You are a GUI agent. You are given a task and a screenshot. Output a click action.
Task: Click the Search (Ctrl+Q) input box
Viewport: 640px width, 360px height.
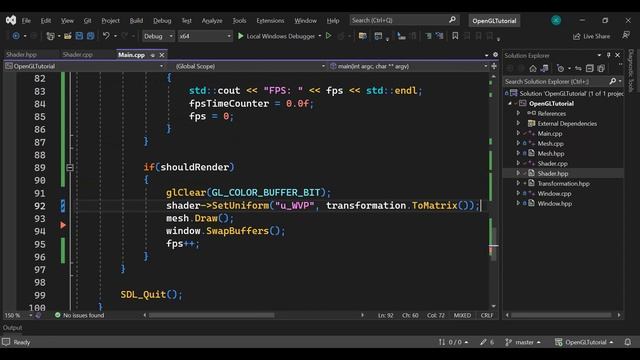[404, 20]
